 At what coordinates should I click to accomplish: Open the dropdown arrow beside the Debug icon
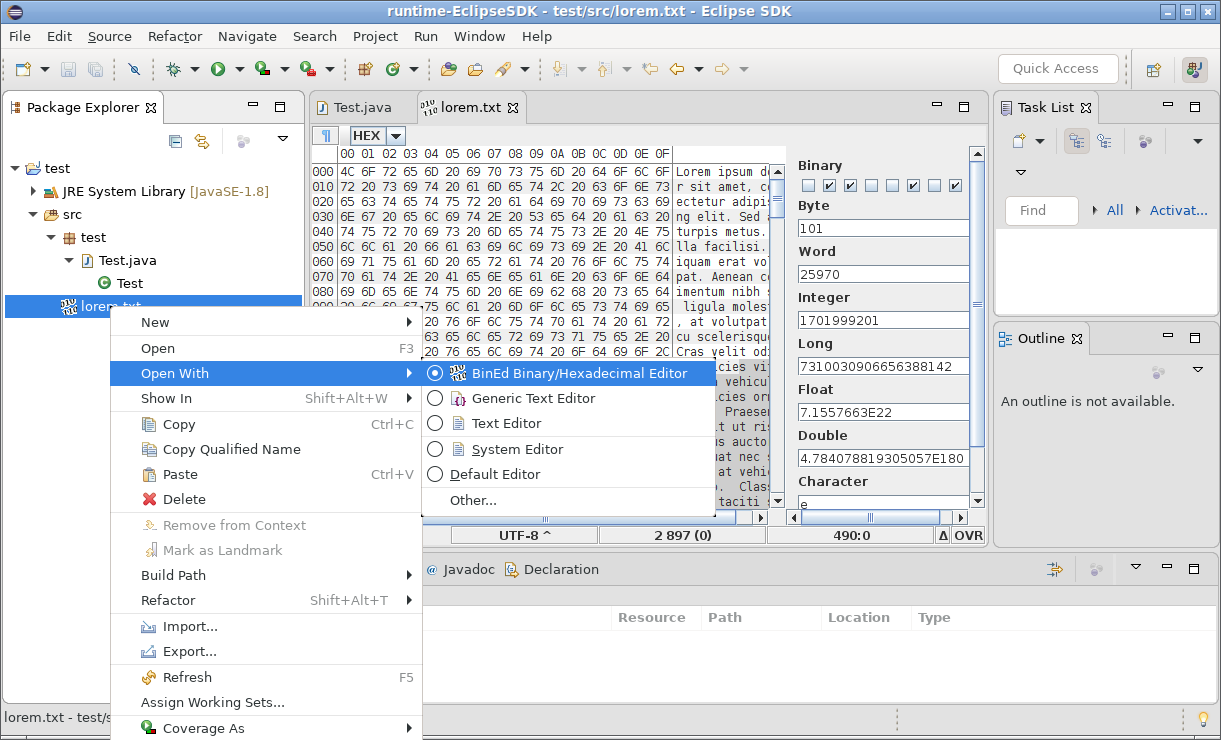click(195, 69)
